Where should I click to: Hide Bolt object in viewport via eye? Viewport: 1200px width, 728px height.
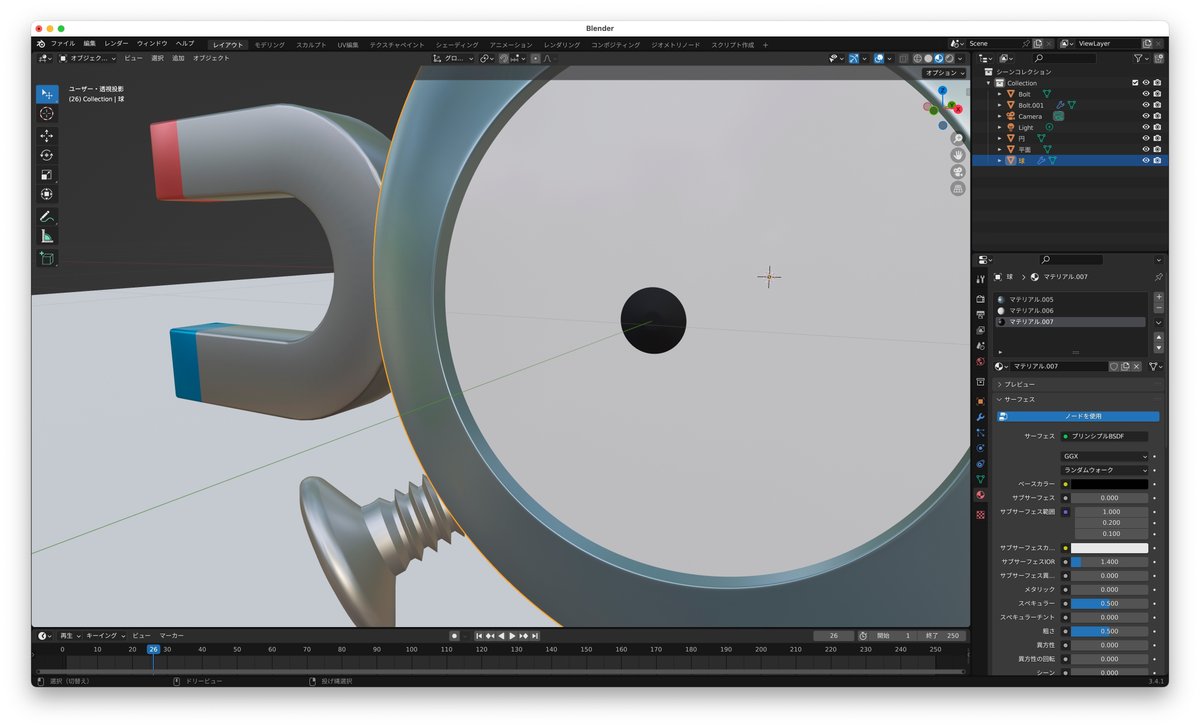[x=1146, y=94]
